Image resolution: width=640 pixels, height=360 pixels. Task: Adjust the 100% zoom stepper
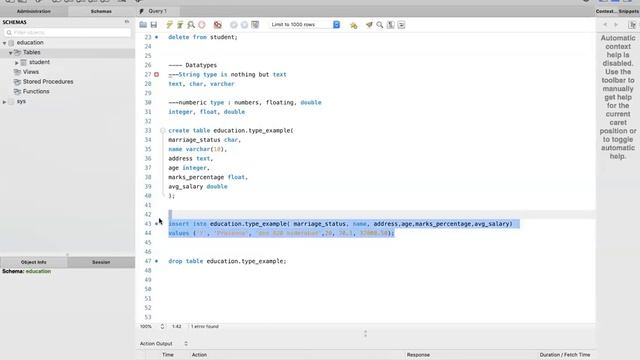tap(162, 327)
